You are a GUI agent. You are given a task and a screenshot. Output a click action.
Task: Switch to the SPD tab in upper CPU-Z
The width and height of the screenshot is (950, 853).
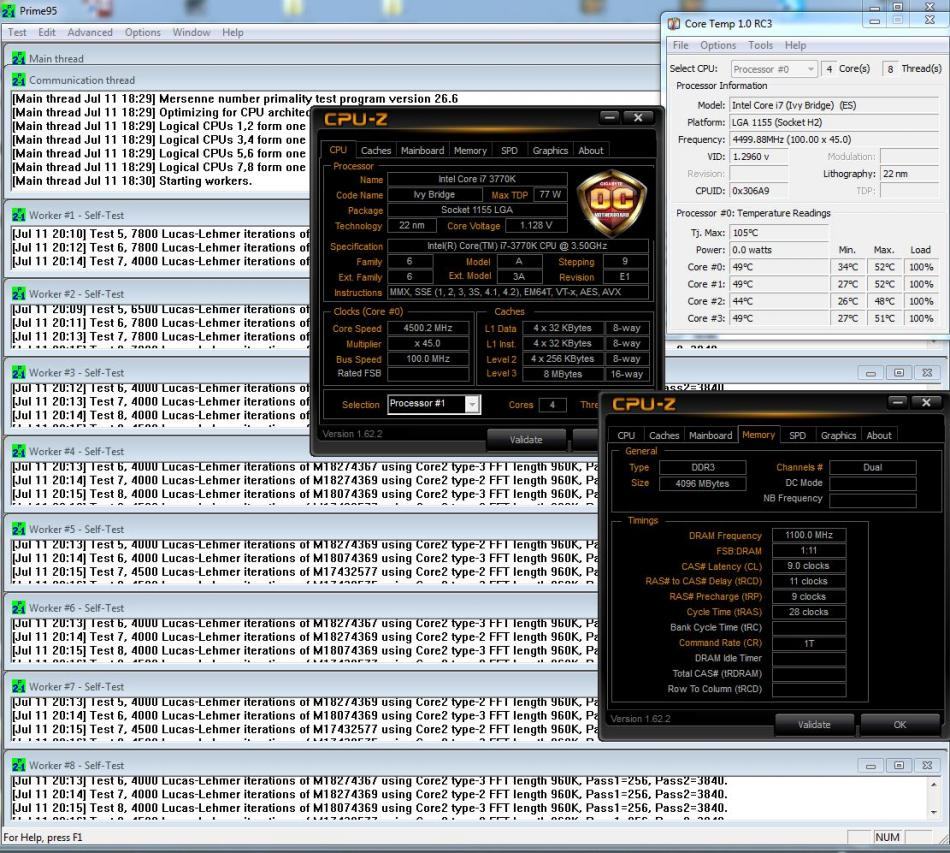pyautogui.click(x=509, y=151)
